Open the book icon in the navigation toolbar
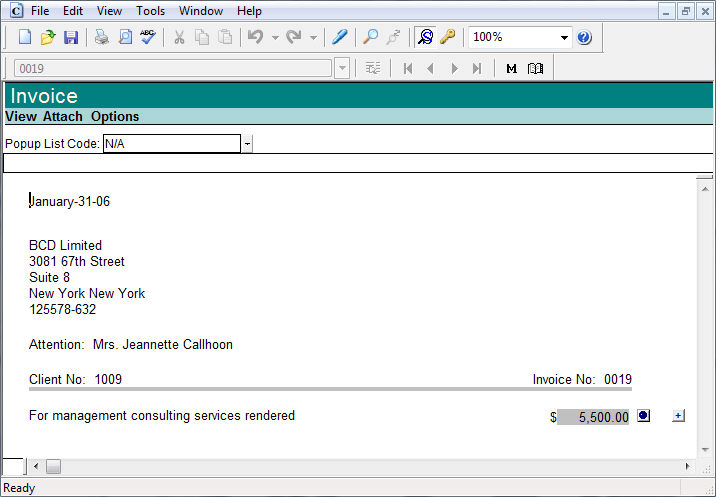The height and width of the screenshot is (497, 716). click(x=535, y=69)
